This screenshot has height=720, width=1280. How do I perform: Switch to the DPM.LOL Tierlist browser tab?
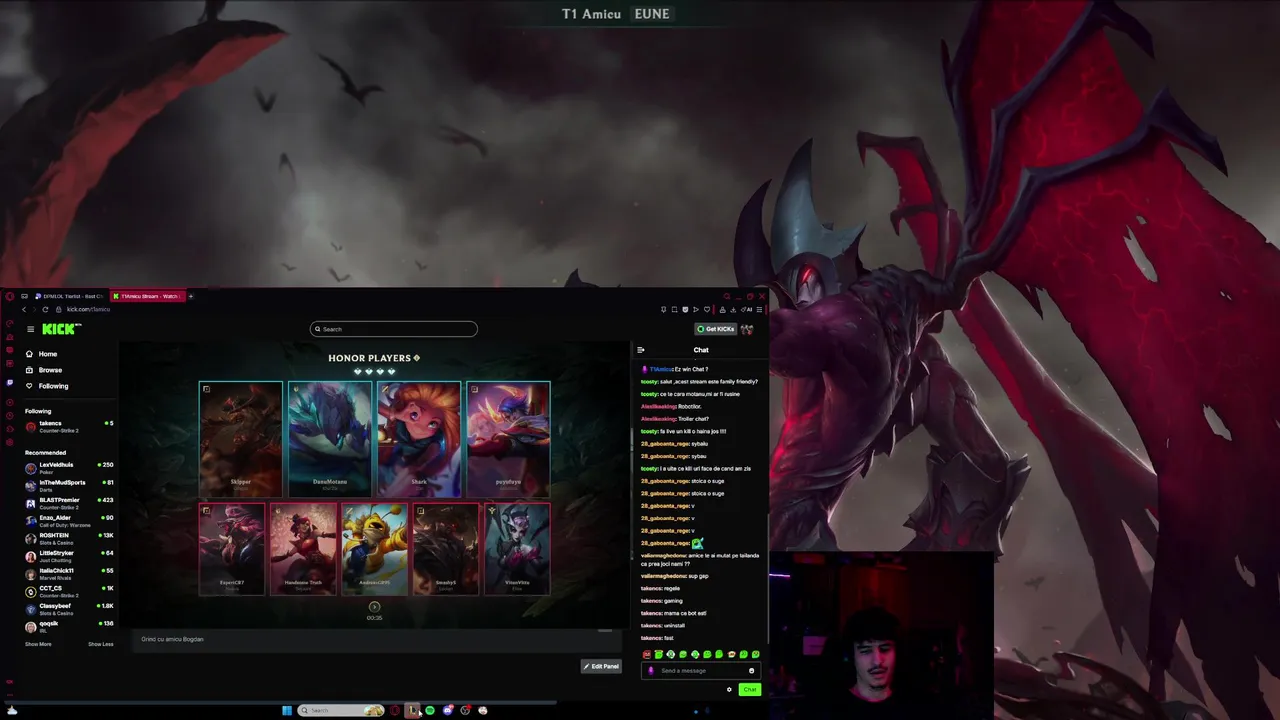[70, 296]
